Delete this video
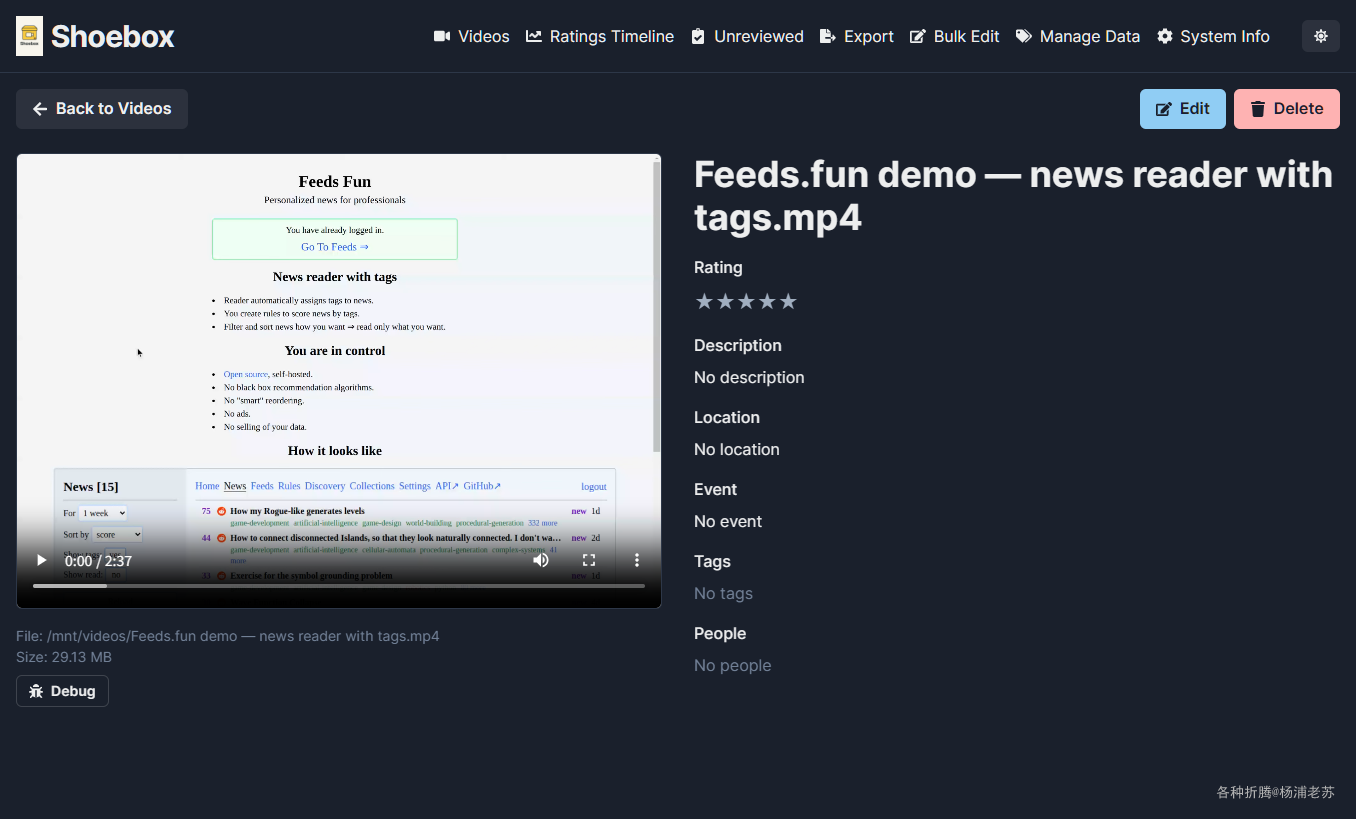 [x=1287, y=109]
